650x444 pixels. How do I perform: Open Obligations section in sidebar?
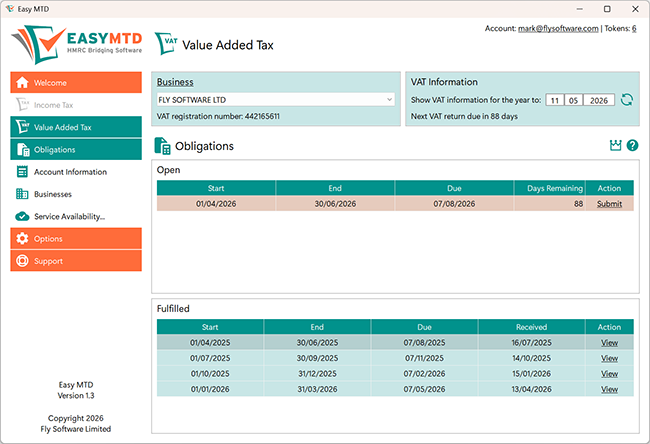pos(76,150)
